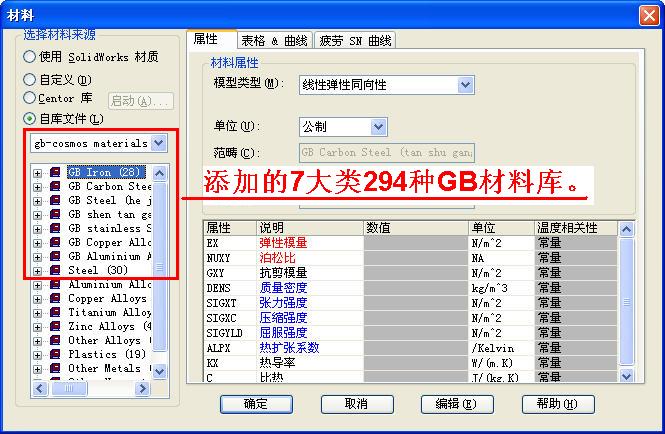Click the Plastics (19) book icon

55,354
